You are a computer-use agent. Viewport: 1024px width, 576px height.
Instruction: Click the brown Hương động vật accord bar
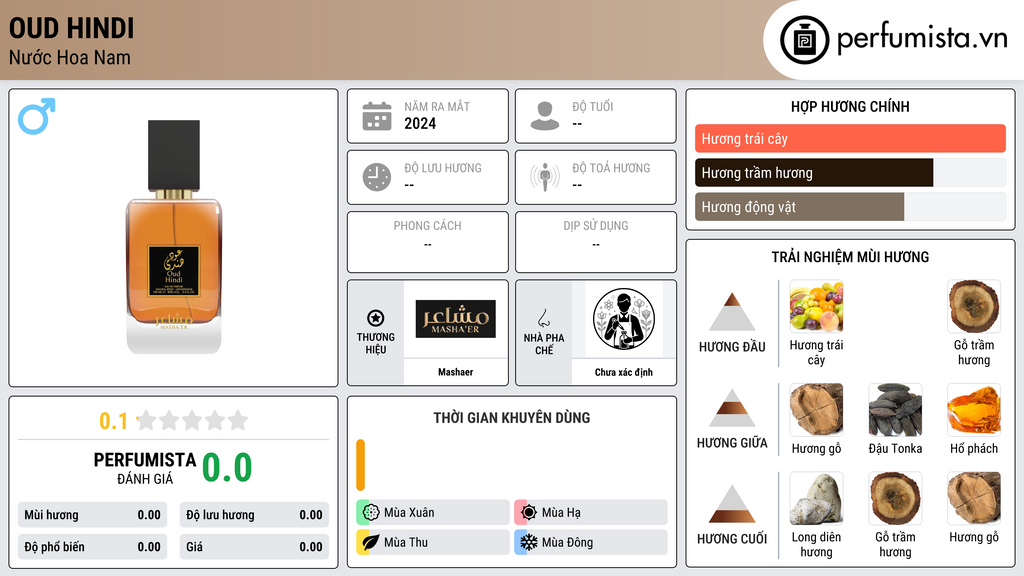coord(799,207)
